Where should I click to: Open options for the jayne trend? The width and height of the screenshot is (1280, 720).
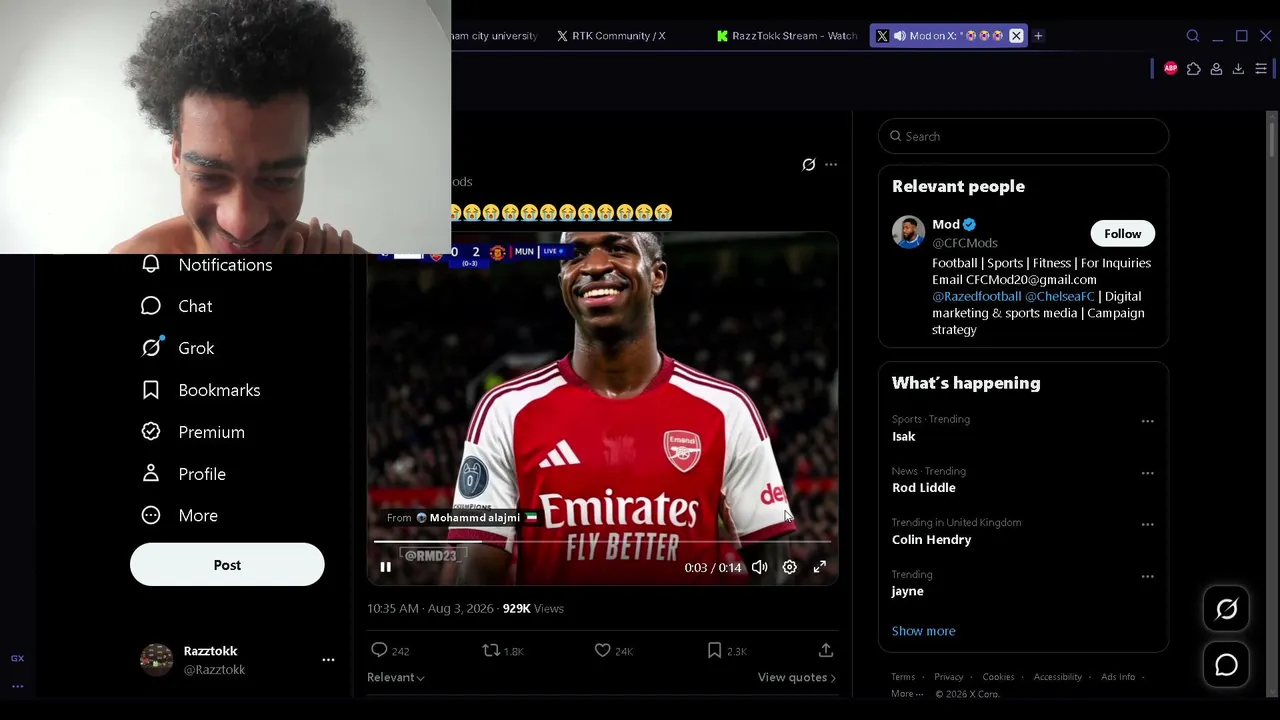coord(1148,576)
